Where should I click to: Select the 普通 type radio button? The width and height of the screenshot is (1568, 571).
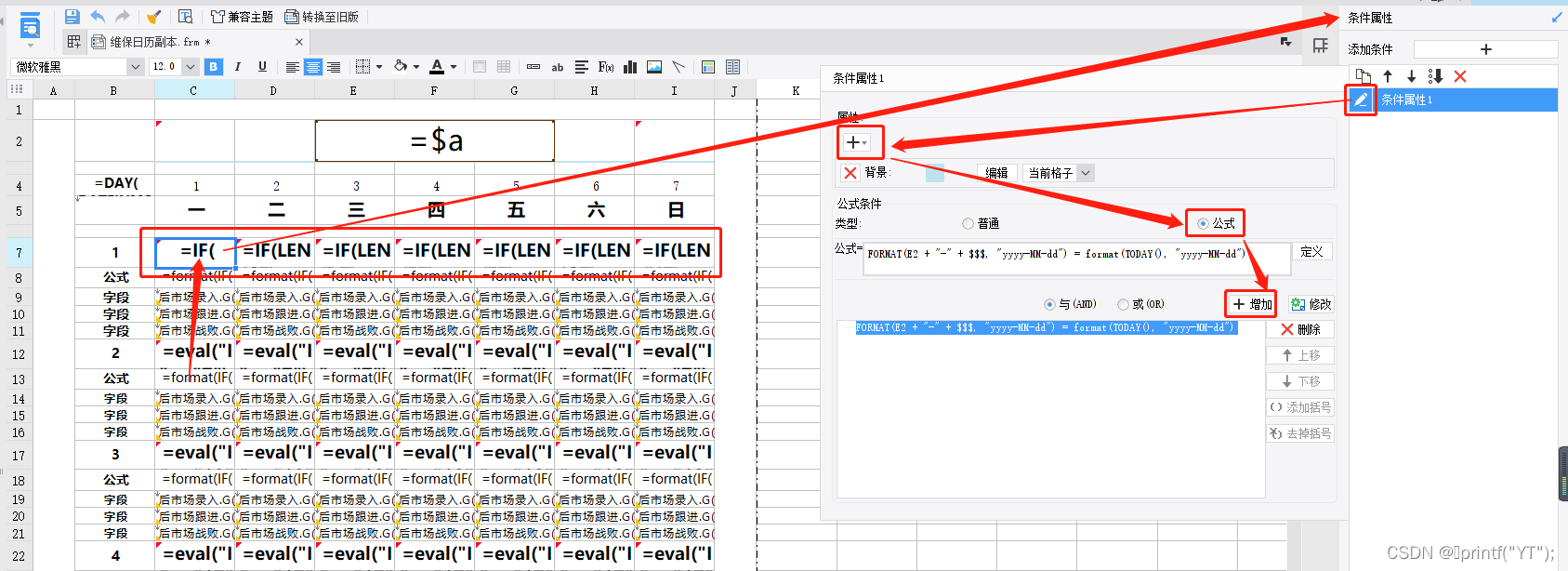(968, 223)
